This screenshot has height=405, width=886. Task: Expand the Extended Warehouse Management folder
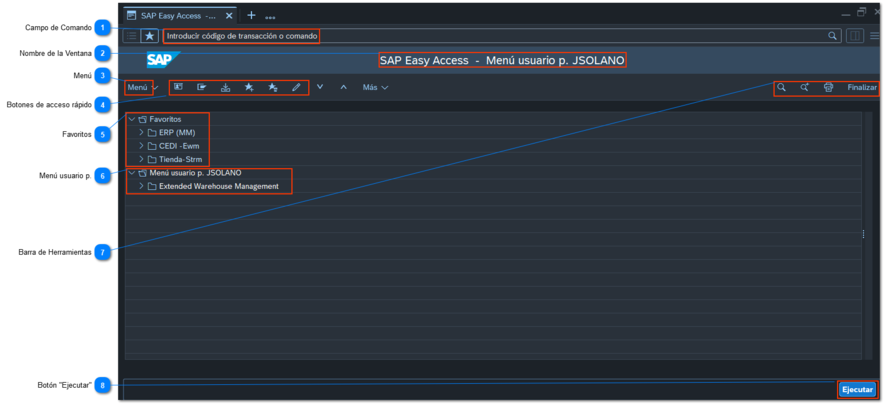pos(141,186)
